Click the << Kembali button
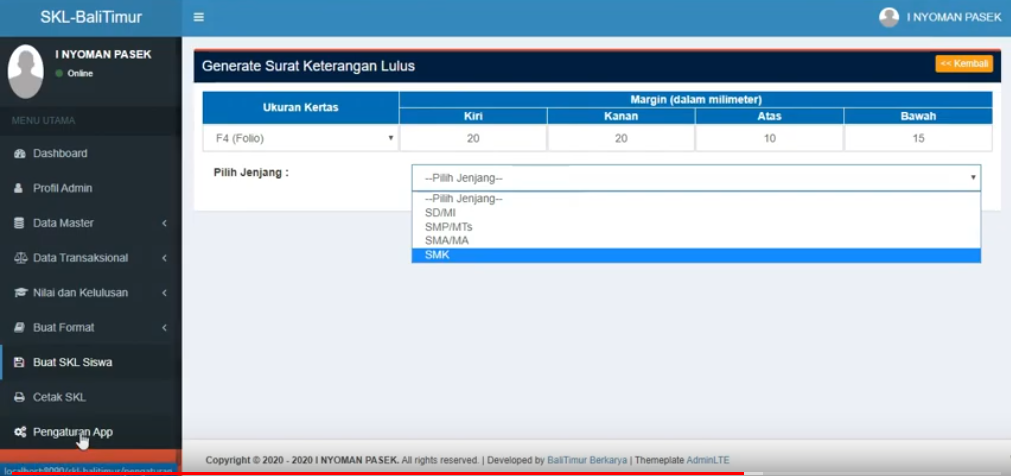1011x476 pixels. pyautogui.click(x=964, y=64)
